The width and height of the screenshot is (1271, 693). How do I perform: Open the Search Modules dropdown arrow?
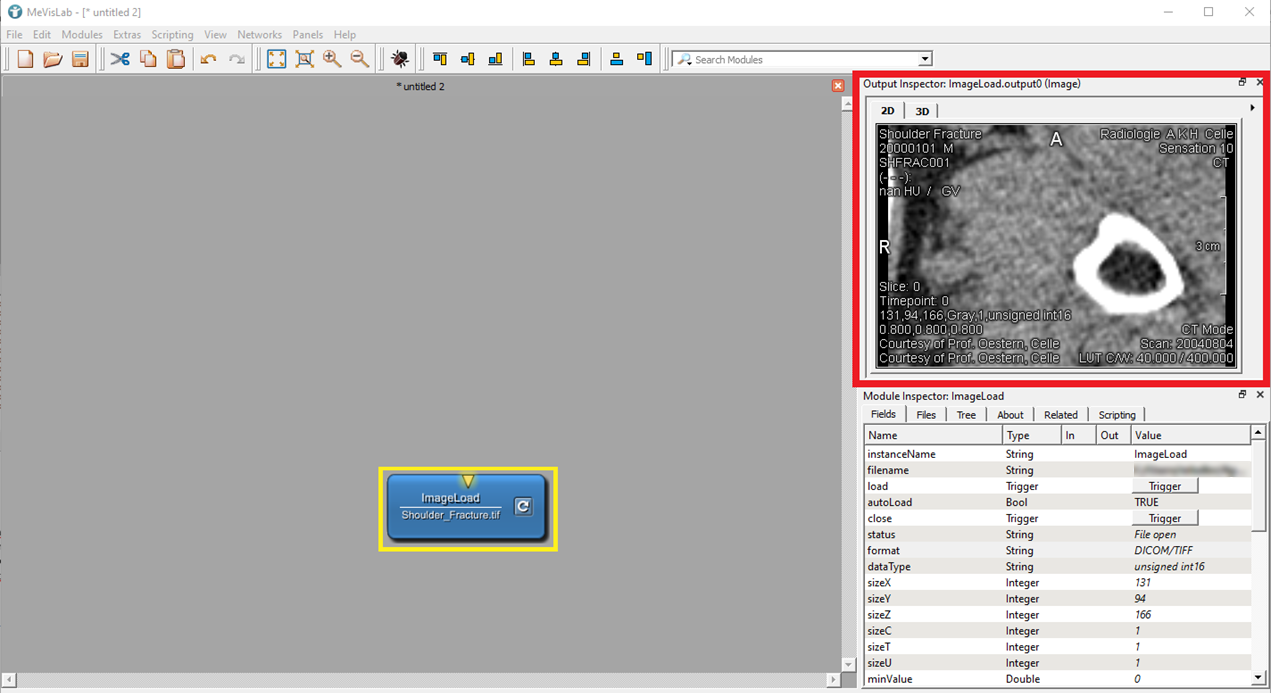tap(925, 60)
